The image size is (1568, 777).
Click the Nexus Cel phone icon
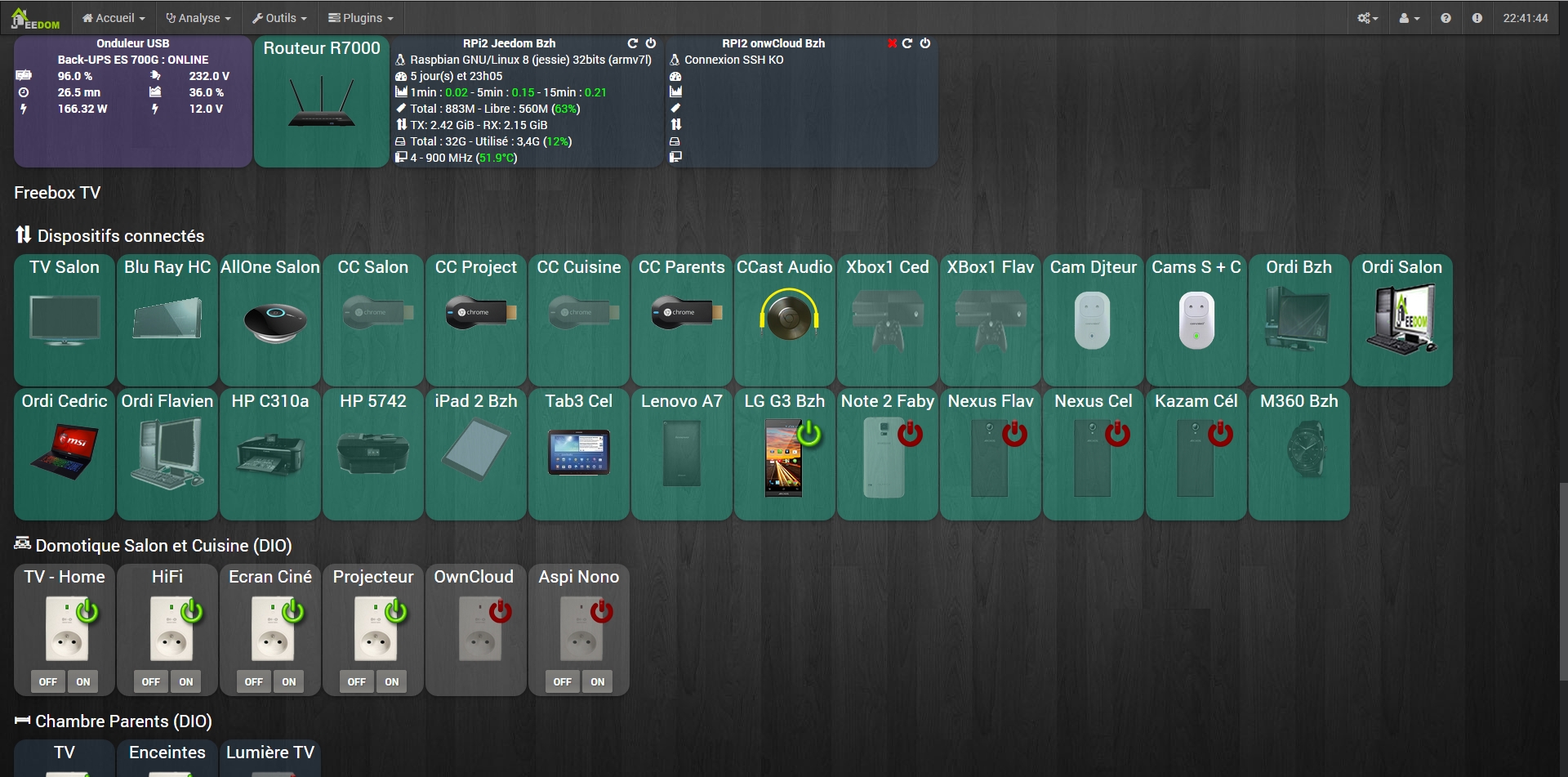point(1093,458)
